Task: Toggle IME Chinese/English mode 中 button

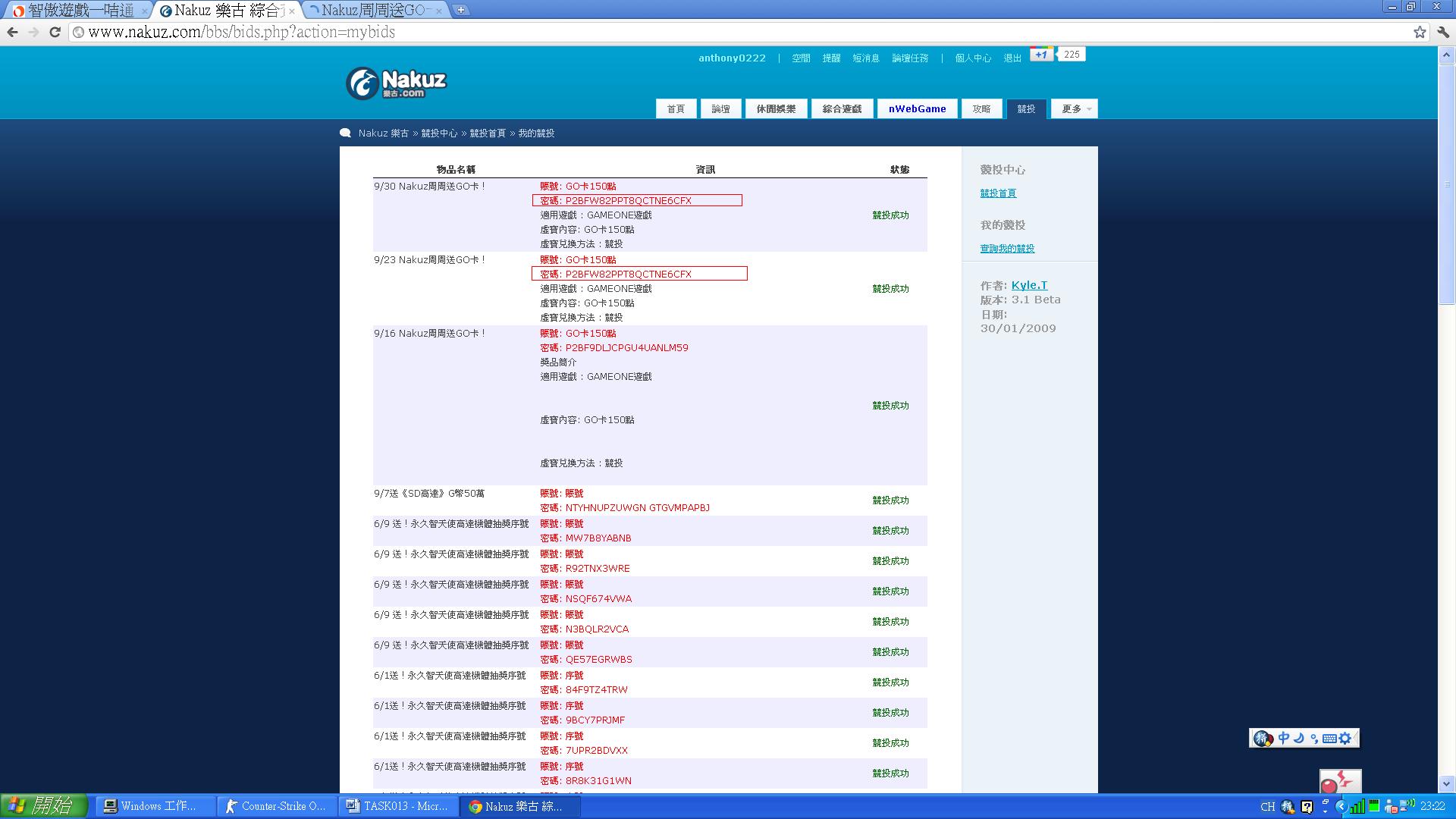Action: 1283,738
